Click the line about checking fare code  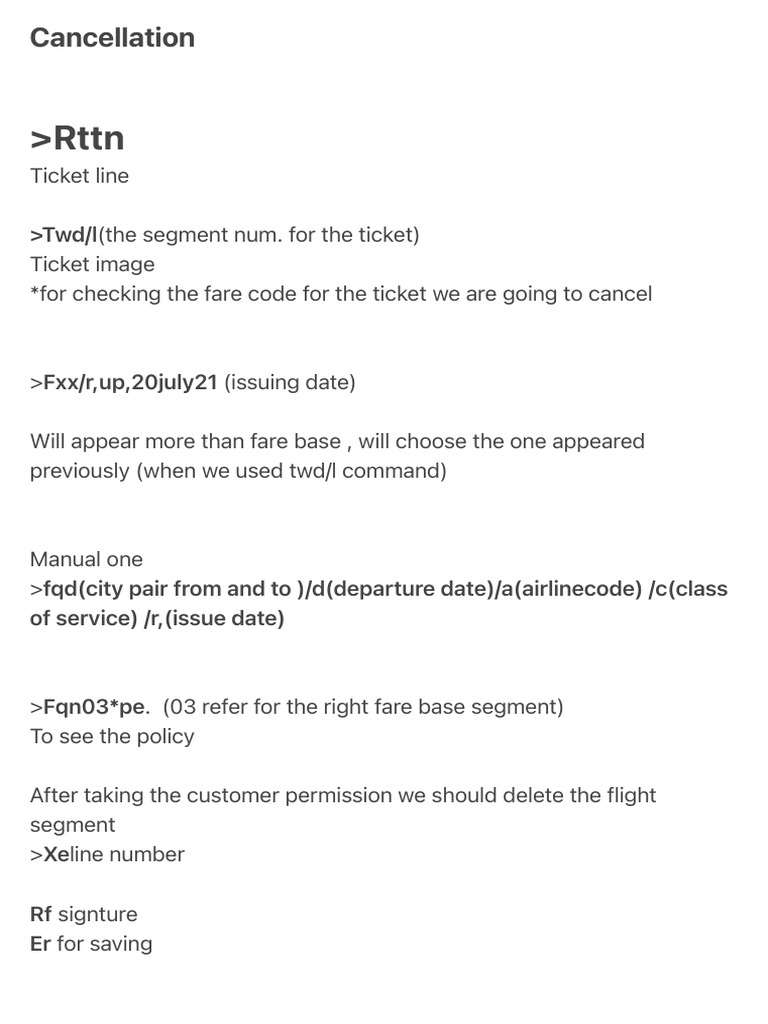tap(340, 294)
